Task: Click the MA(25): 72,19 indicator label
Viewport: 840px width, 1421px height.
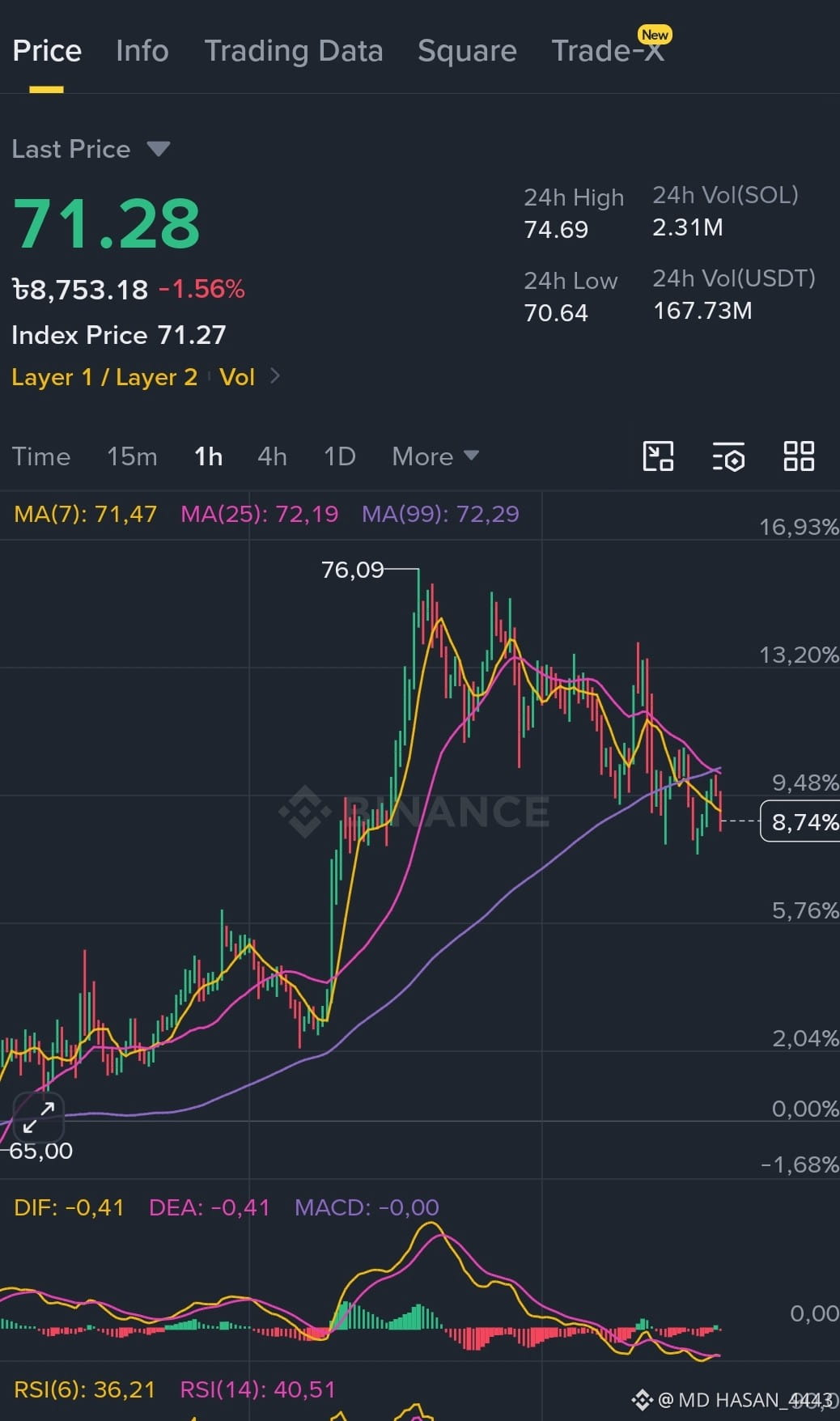Action: [259, 514]
